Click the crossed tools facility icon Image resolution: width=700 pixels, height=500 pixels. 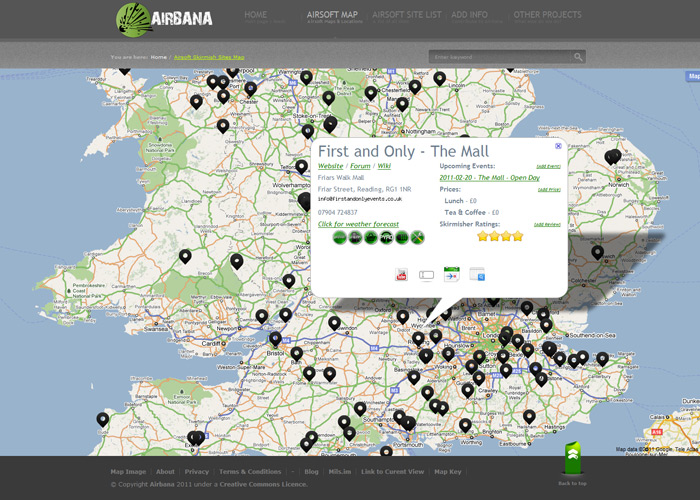pyautogui.click(x=418, y=238)
